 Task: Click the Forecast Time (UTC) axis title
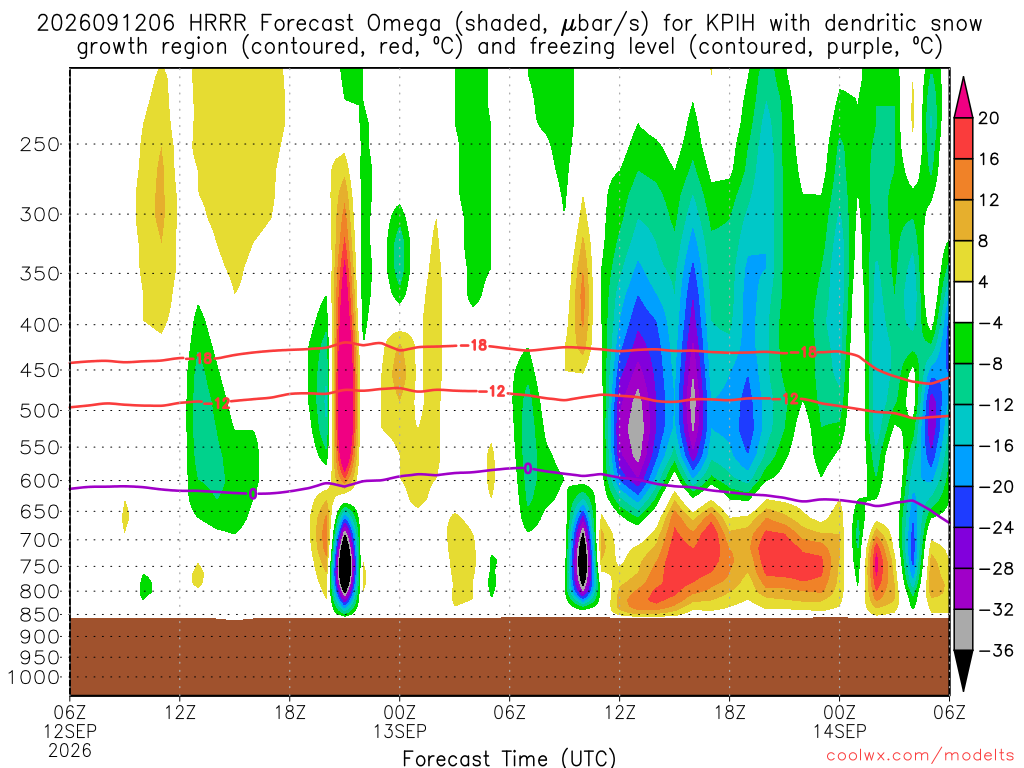pyautogui.click(x=509, y=758)
